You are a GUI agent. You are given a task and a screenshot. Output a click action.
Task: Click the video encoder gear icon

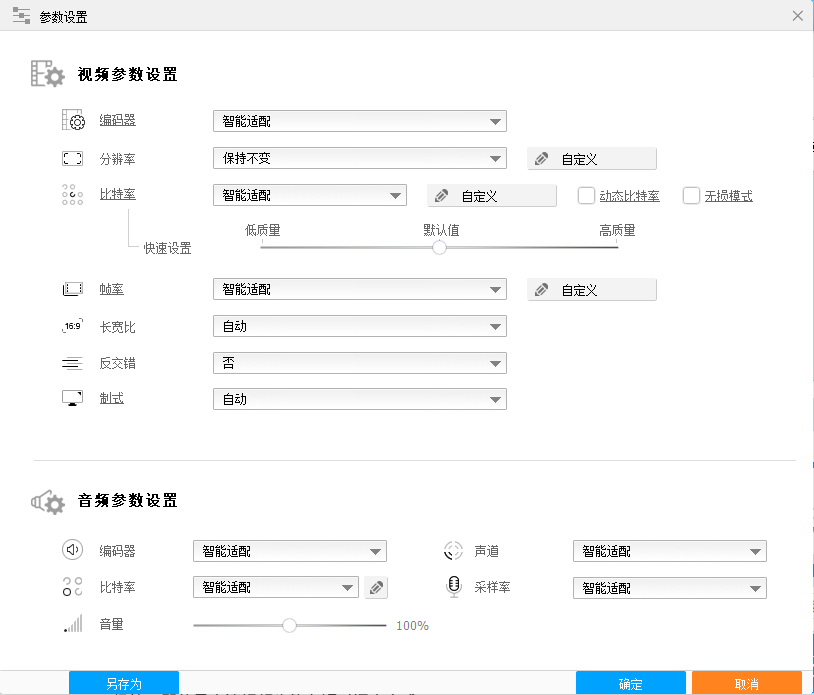(72, 119)
